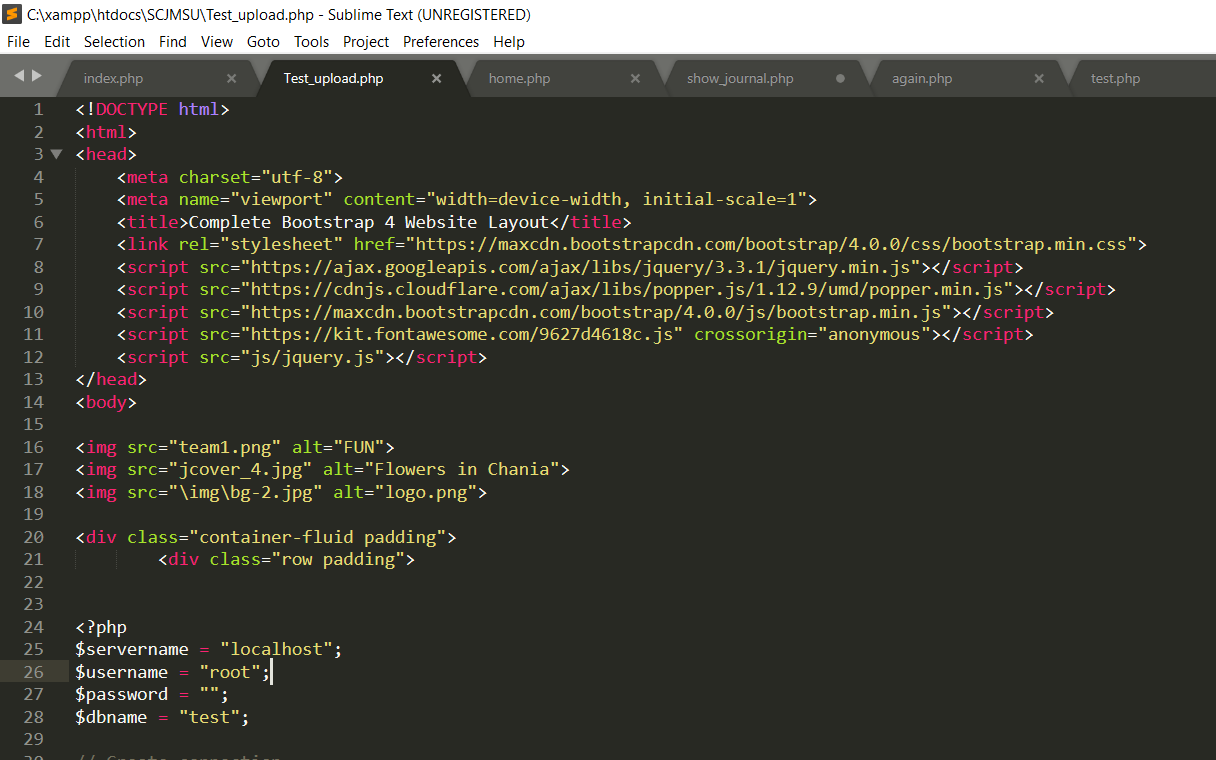Screen dimensions: 1216x760
Task: Click the $dbname variable
Action: (x=111, y=717)
